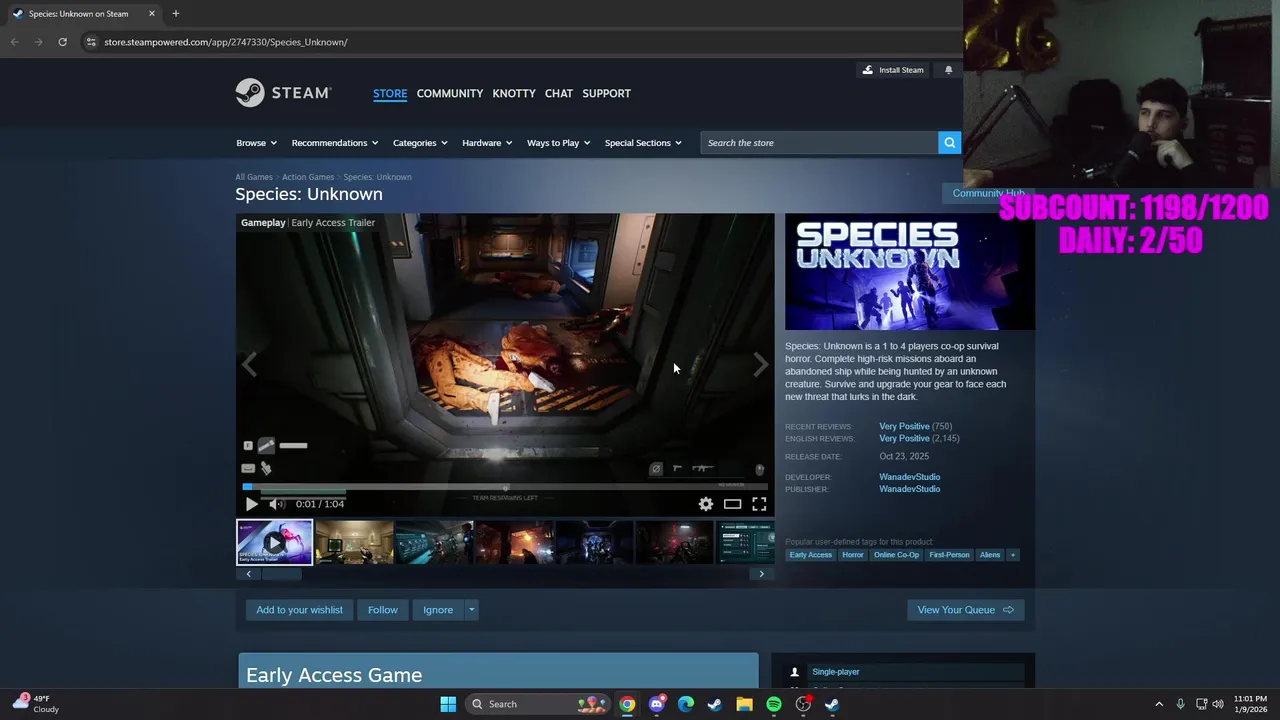
Task: Click the weather widget showing 49°F
Action: tap(37, 704)
